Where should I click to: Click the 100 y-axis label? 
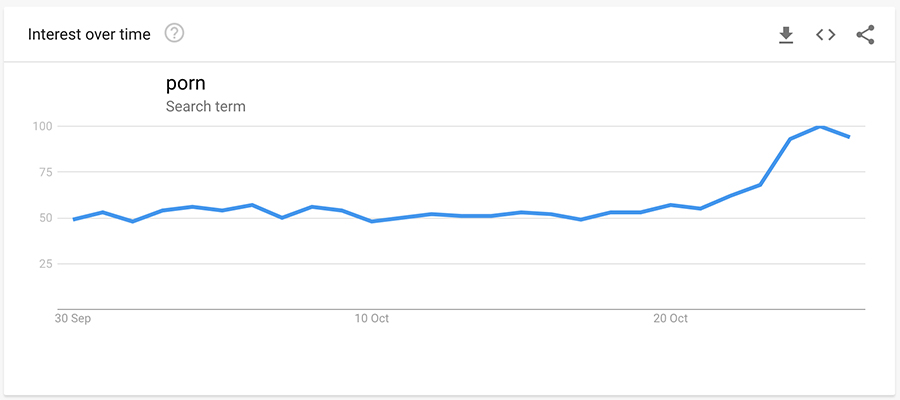tap(42, 126)
